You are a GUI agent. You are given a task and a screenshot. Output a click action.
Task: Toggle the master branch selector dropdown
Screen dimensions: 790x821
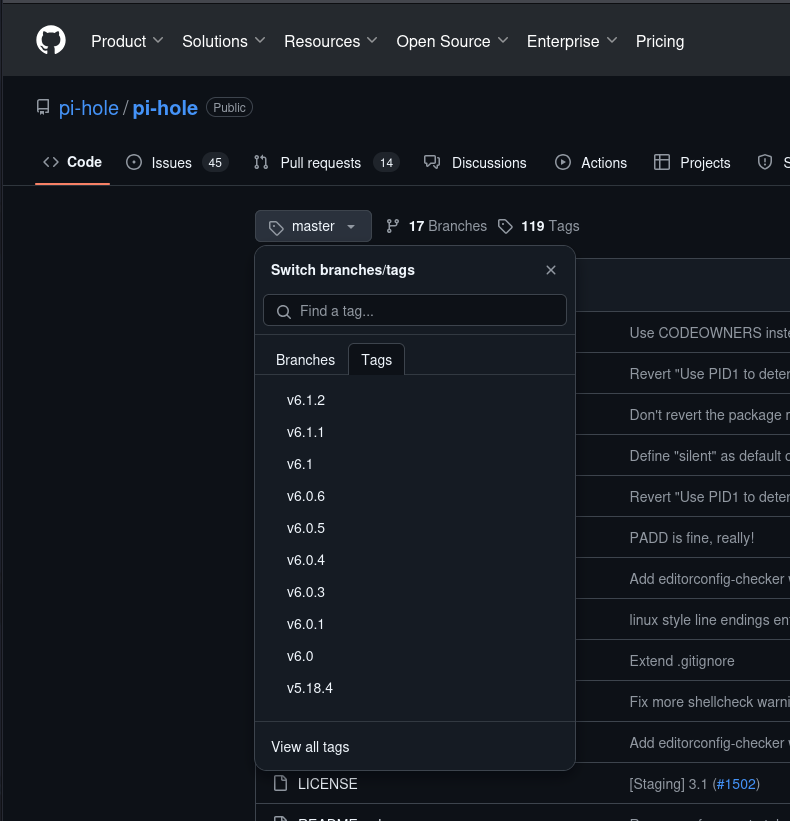pos(313,226)
